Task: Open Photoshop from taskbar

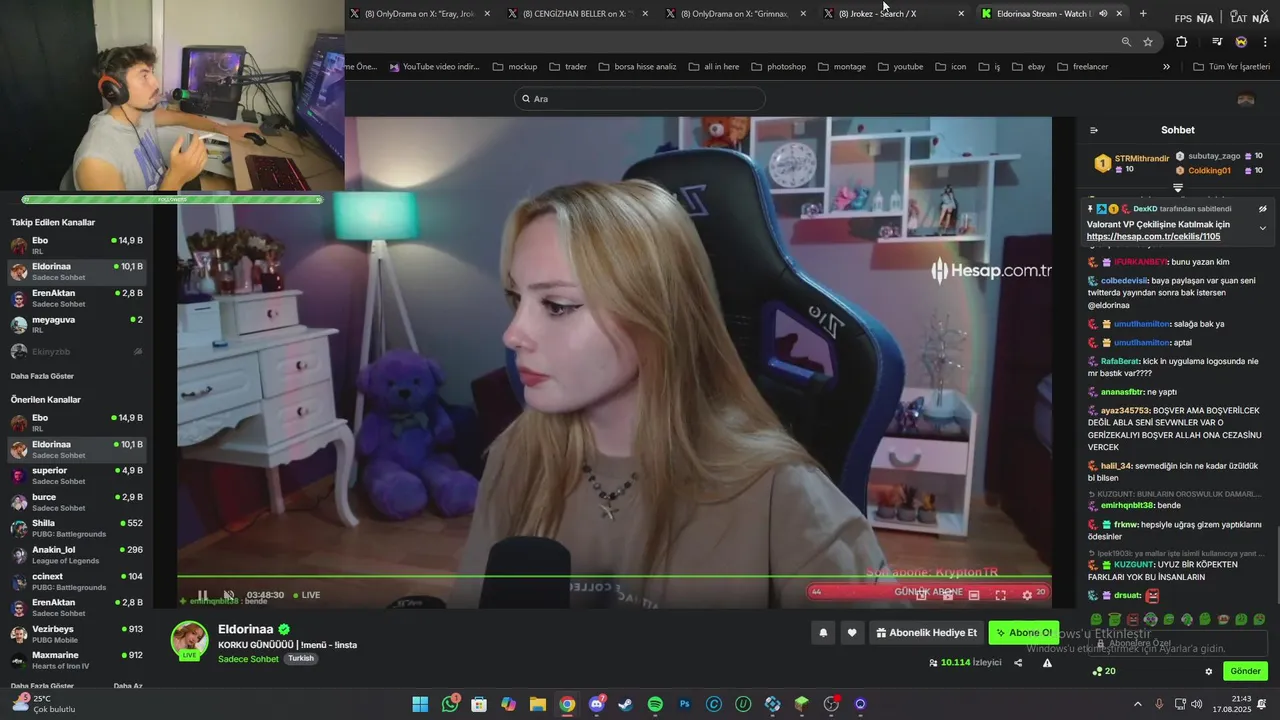Action: click(x=685, y=704)
